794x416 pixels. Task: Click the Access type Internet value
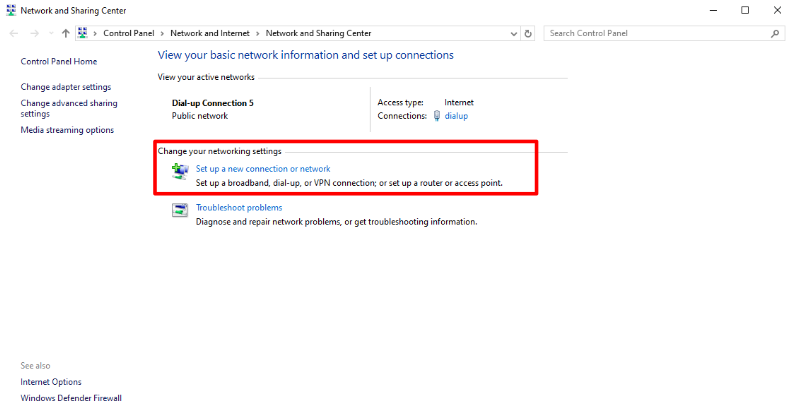[459, 102]
